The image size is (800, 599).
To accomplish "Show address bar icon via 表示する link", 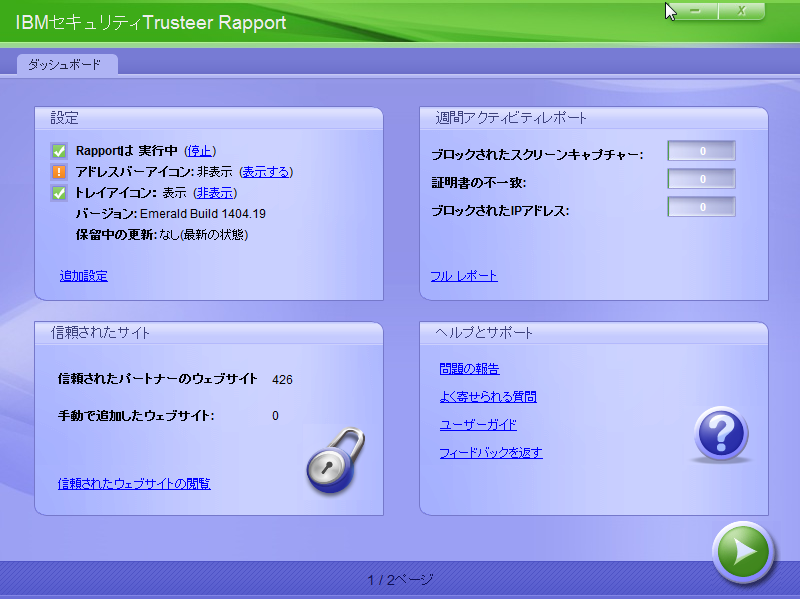I will [266, 172].
